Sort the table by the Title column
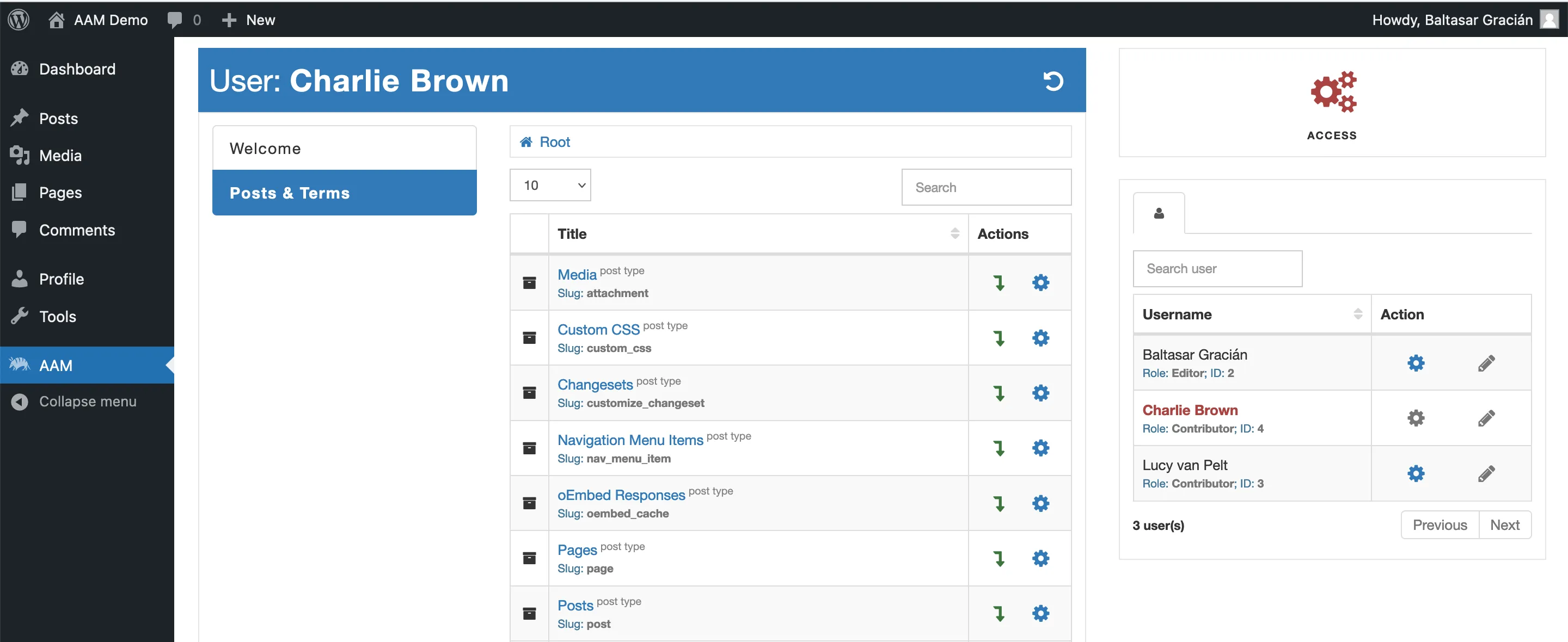Image resolution: width=1568 pixels, height=642 pixels. coord(758,233)
